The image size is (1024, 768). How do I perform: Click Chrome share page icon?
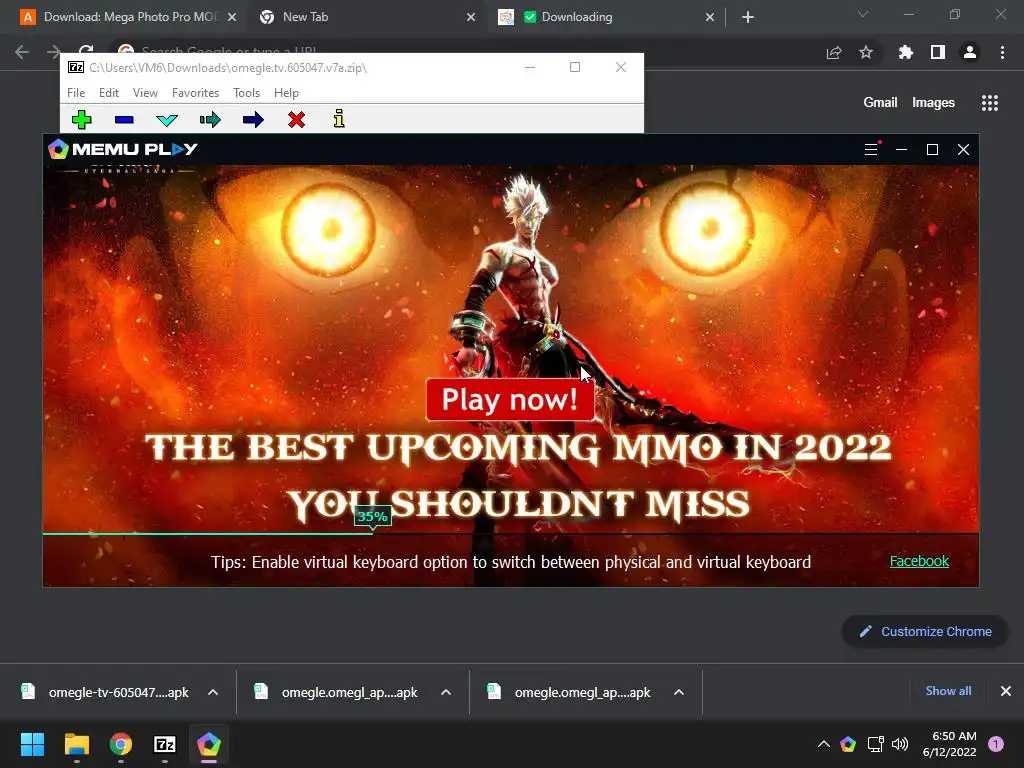[834, 52]
